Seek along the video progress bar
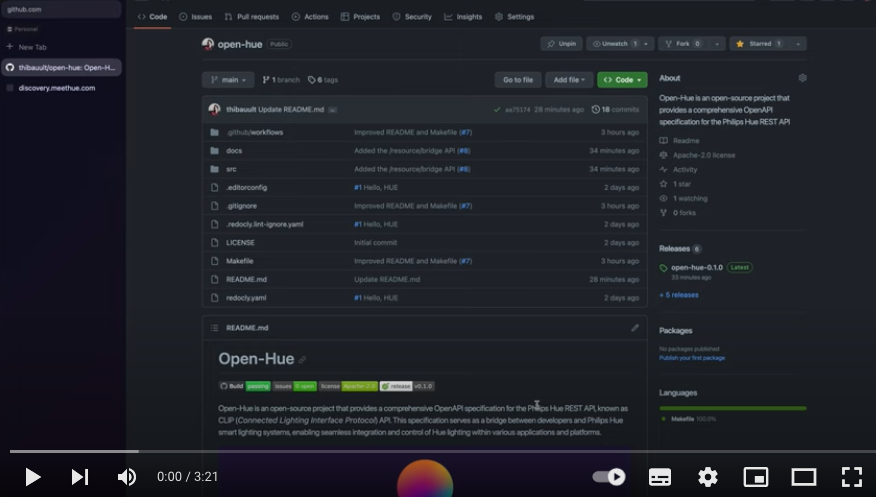The height and width of the screenshot is (497, 876). coord(442,451)
